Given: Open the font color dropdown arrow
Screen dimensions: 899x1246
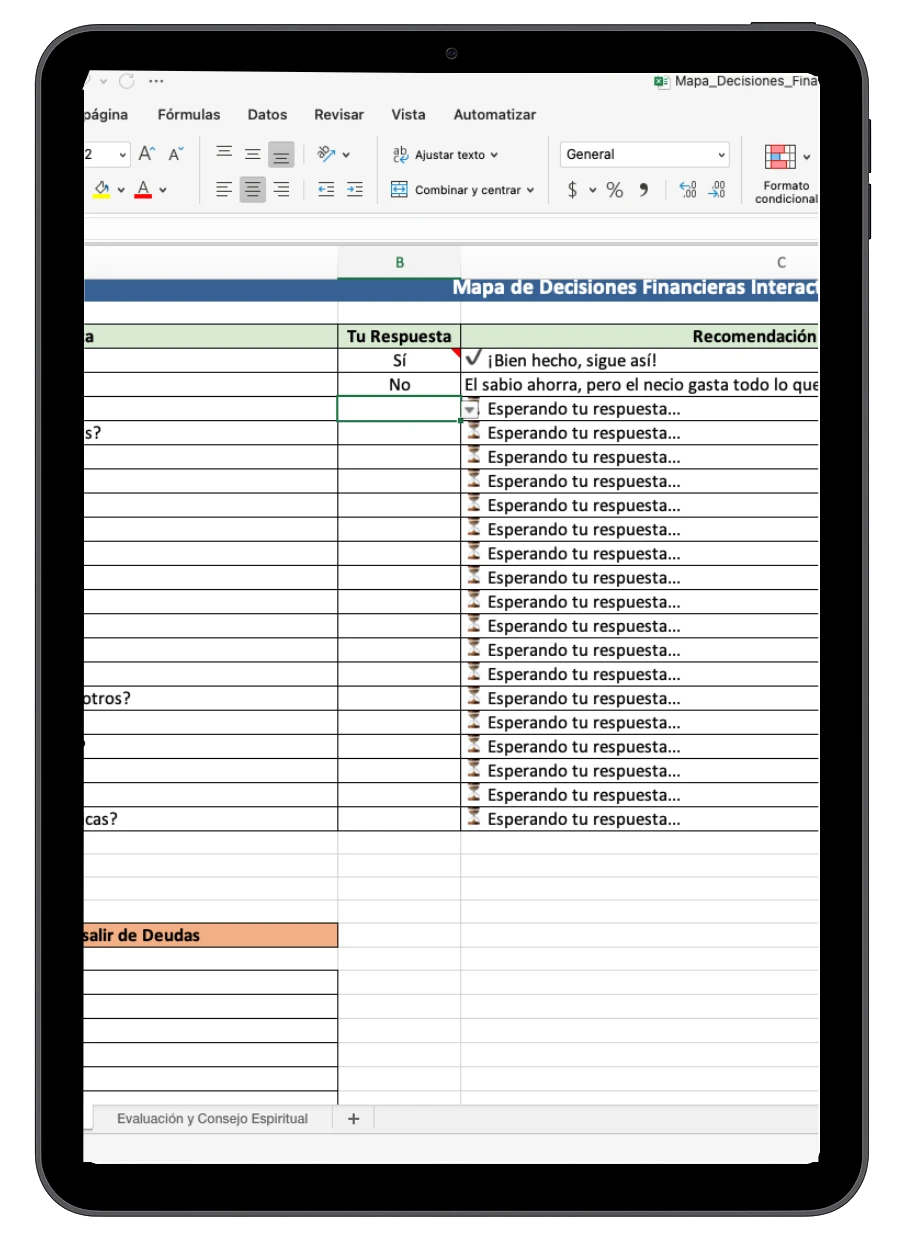Looking at the screenshot, I should point(163,189).
